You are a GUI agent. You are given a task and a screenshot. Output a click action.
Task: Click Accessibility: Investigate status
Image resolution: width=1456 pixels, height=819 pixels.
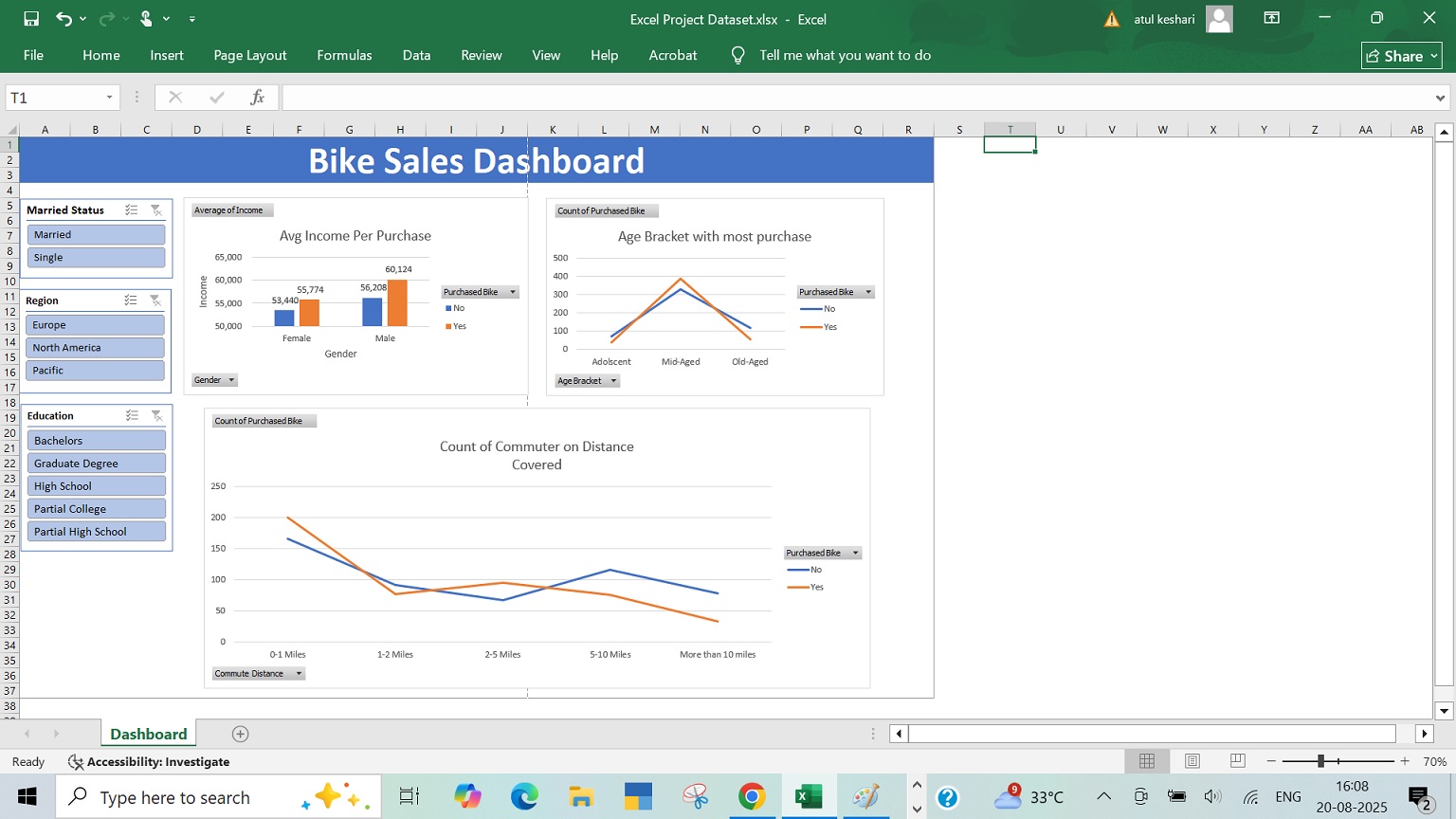[149, 761]
